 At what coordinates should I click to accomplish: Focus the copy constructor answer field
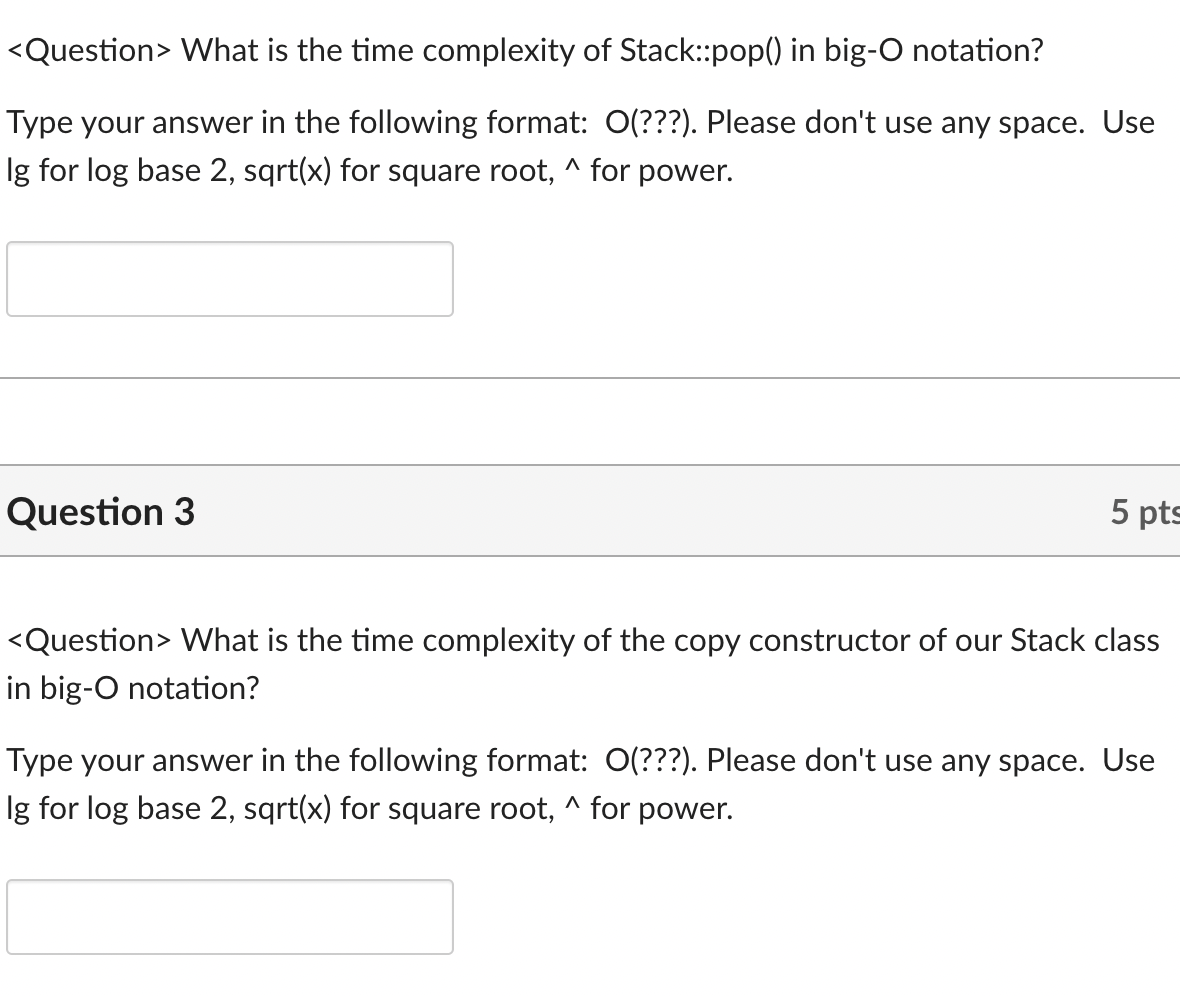click(x=230, y=916)
